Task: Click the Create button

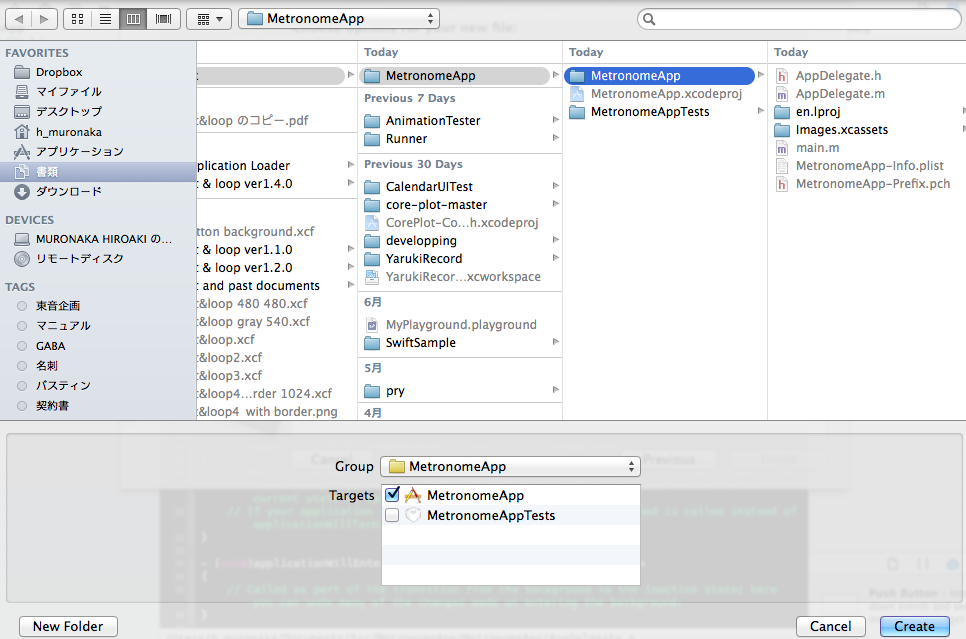Action: click(x=914, y=627)
